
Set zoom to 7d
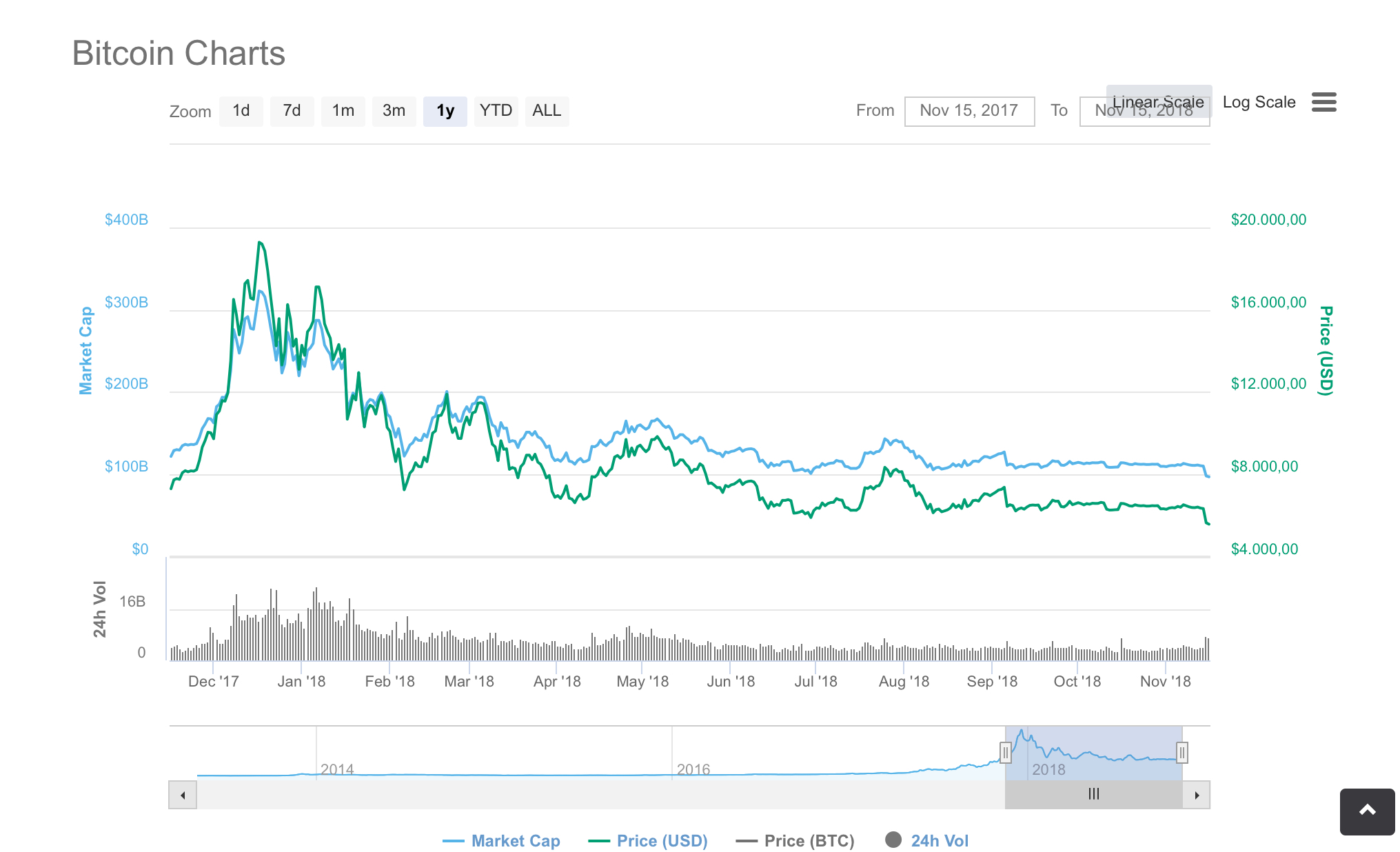point(292,111)
